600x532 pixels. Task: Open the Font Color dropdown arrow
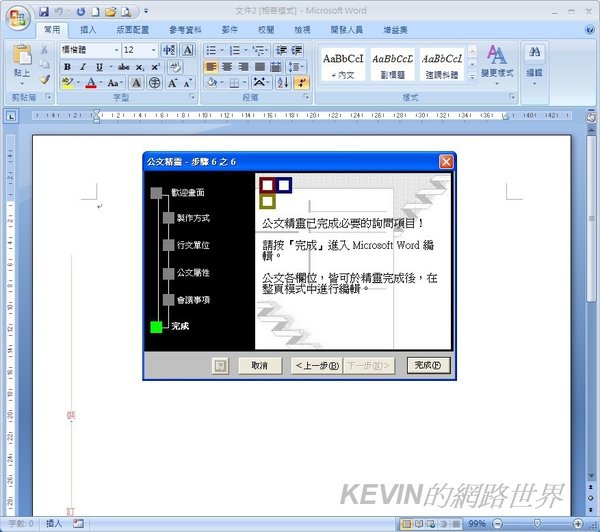pos(101,83)
